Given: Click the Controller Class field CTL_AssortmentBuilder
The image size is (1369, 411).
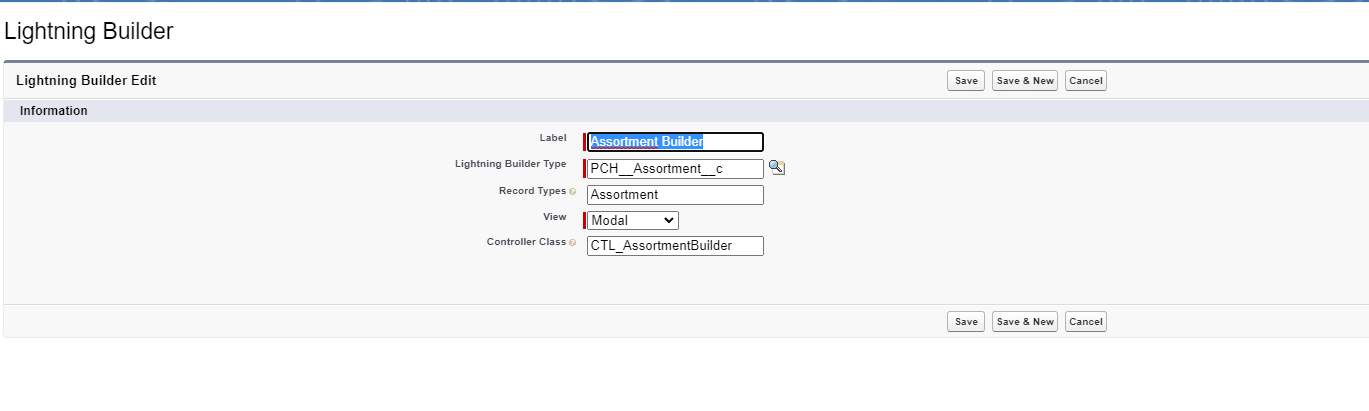Looking at the screenshot, I should 675,246.
